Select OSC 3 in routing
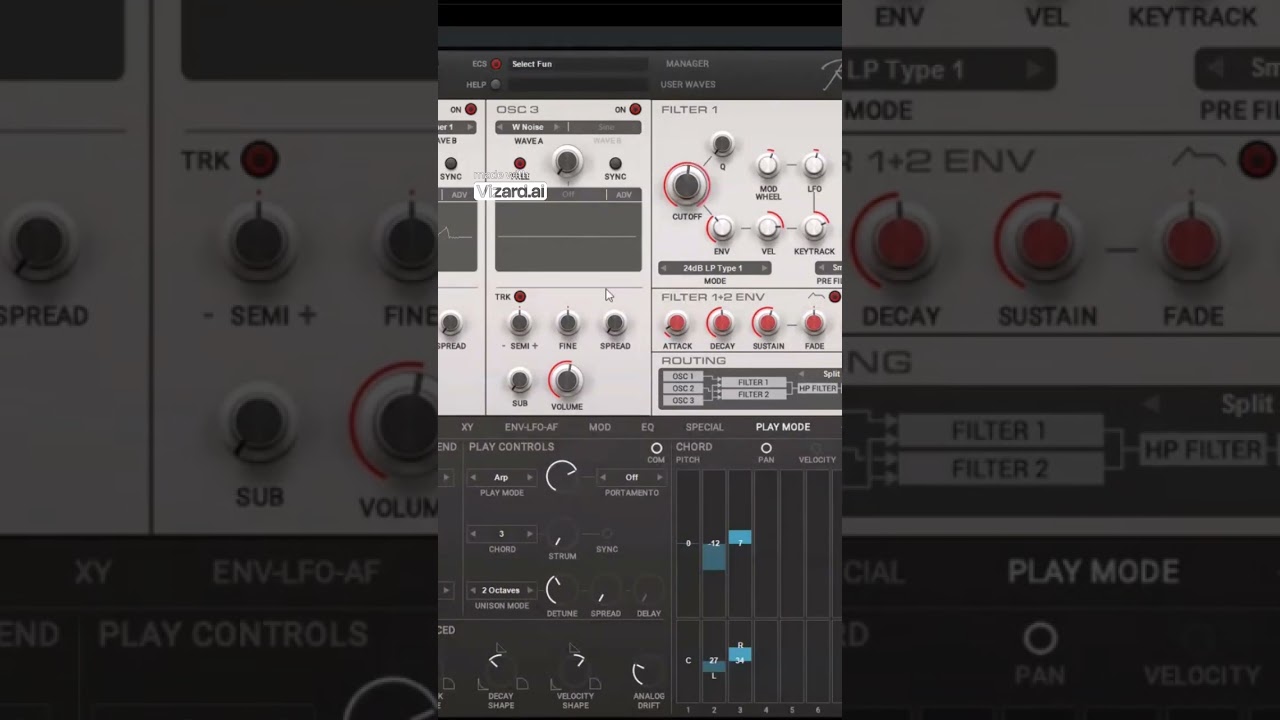Viewport: 1280px width, 720px height. 683,401
